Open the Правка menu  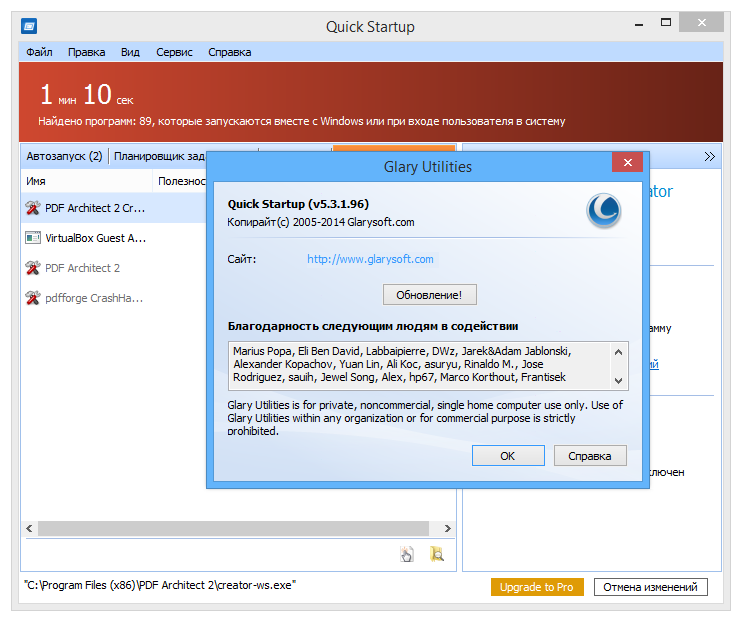click(86, 52)
